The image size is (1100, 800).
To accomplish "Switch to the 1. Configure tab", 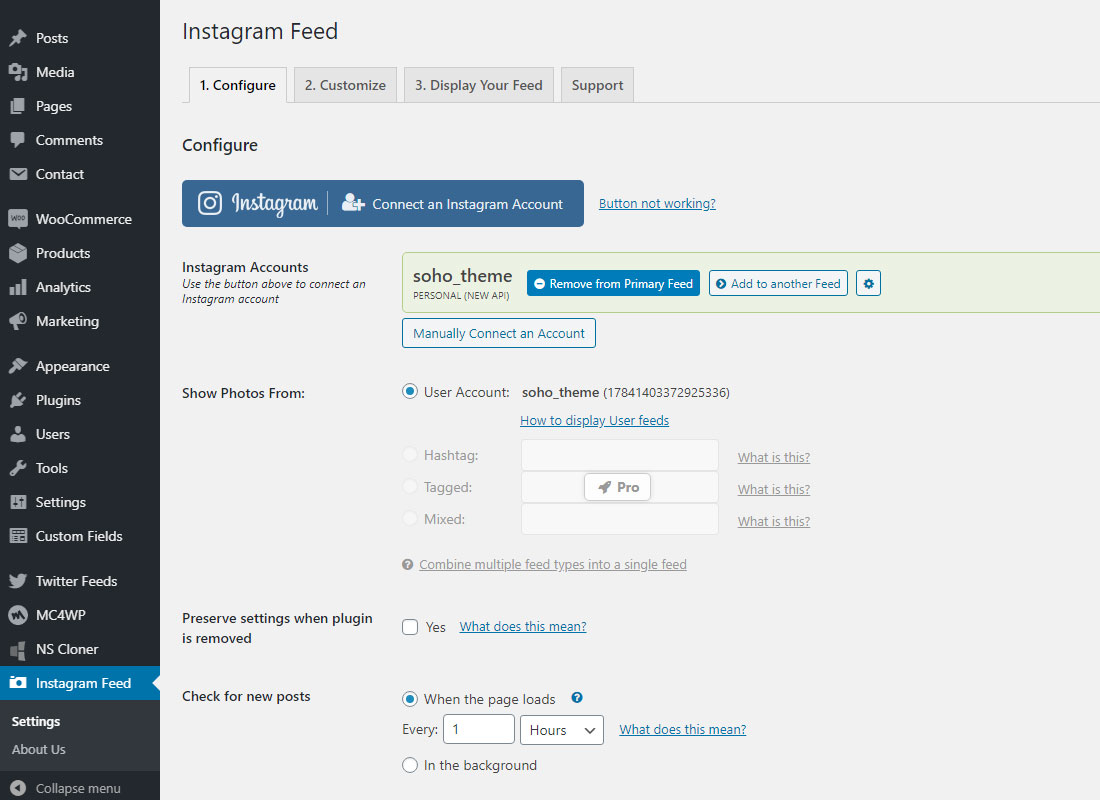I will [238, 85].
